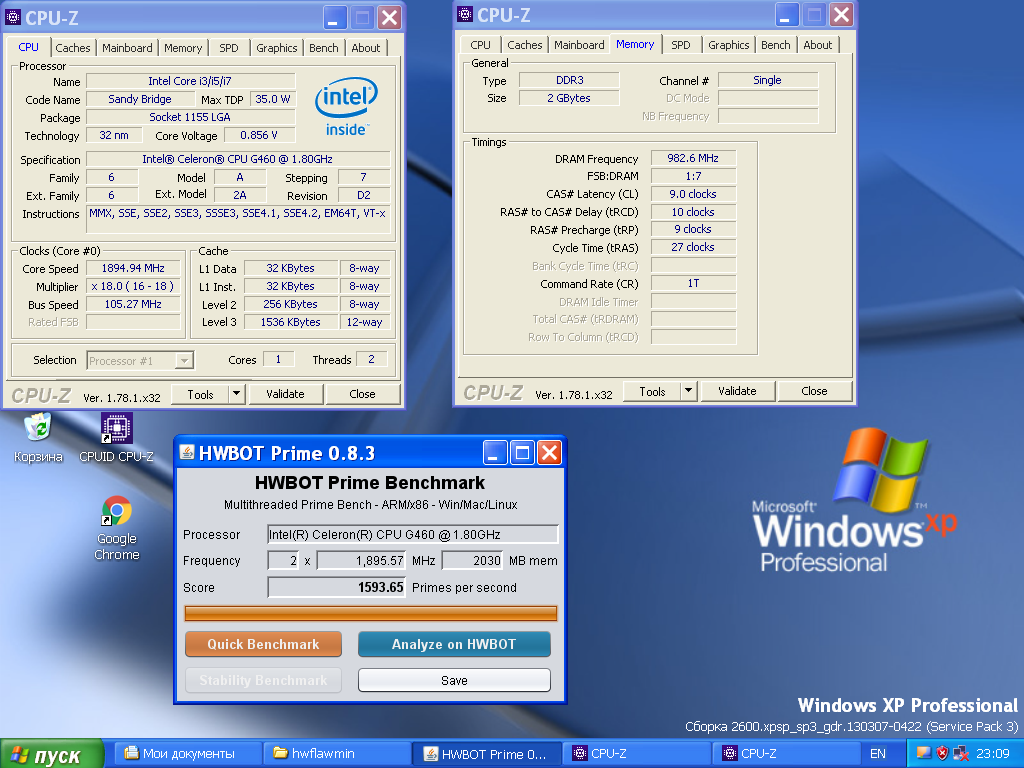This screenshot has height=768, width=1024.
Task: Switch to Мои документы taskbar window
Action: (x=189, y=754)
